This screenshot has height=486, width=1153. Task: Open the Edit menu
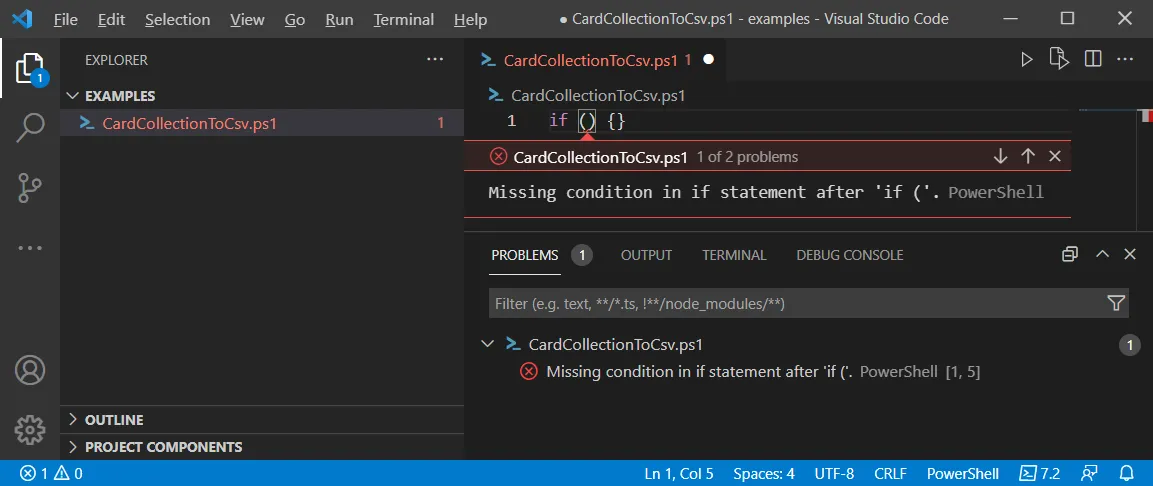pos(111,19)
